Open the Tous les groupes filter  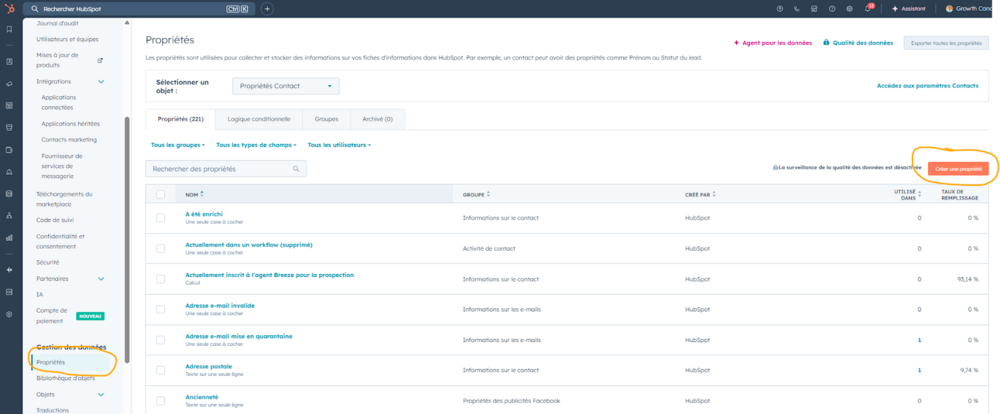[x=178, y=145]
